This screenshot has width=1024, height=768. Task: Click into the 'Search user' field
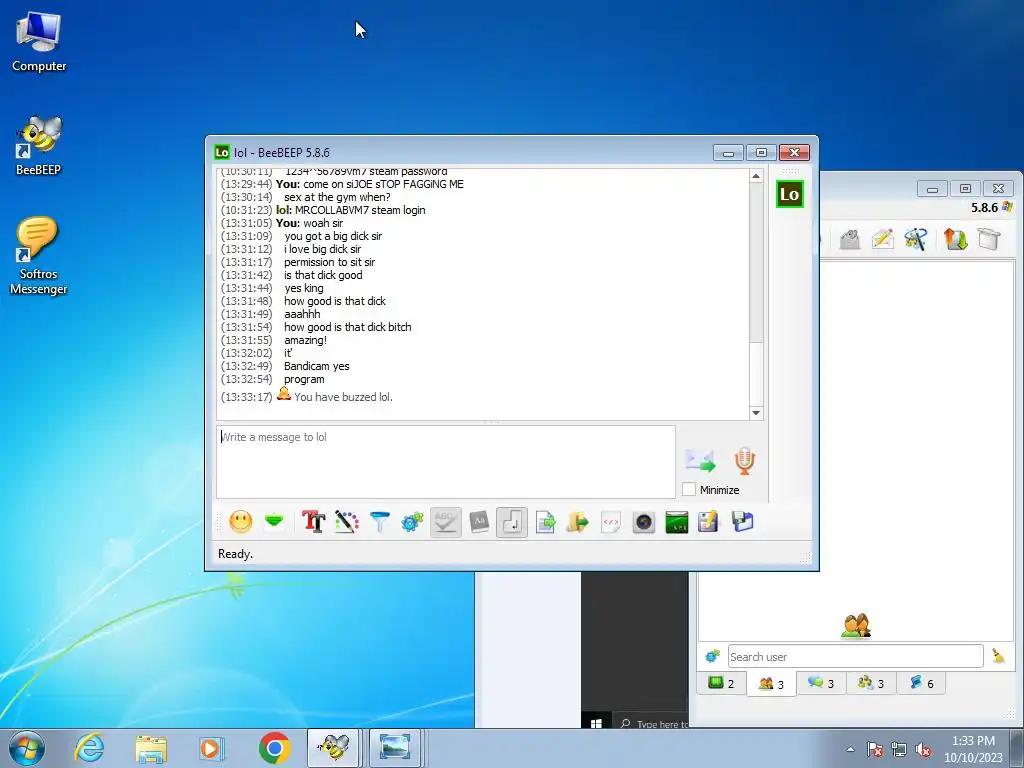[856, 656]
